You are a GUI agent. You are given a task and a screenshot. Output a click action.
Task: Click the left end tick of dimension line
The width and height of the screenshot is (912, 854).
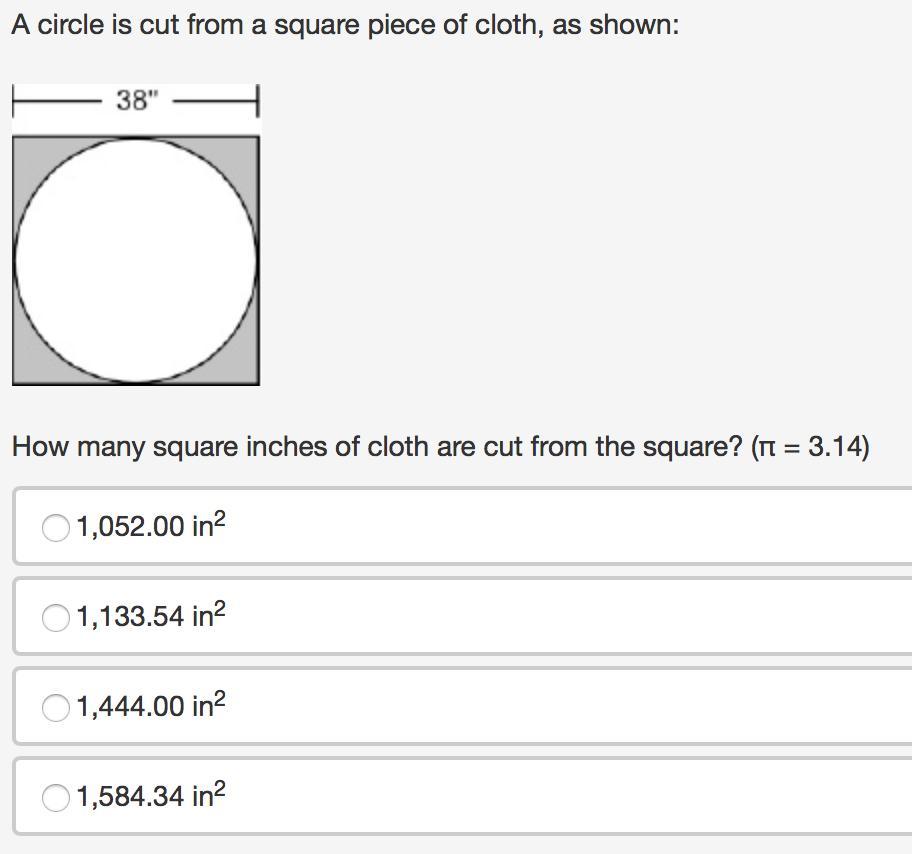pos(13,101)
